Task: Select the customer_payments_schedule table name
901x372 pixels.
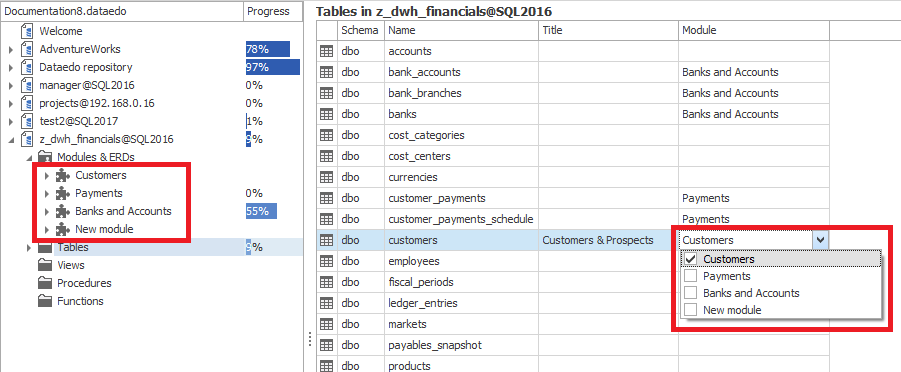Action: click(461, 219)
